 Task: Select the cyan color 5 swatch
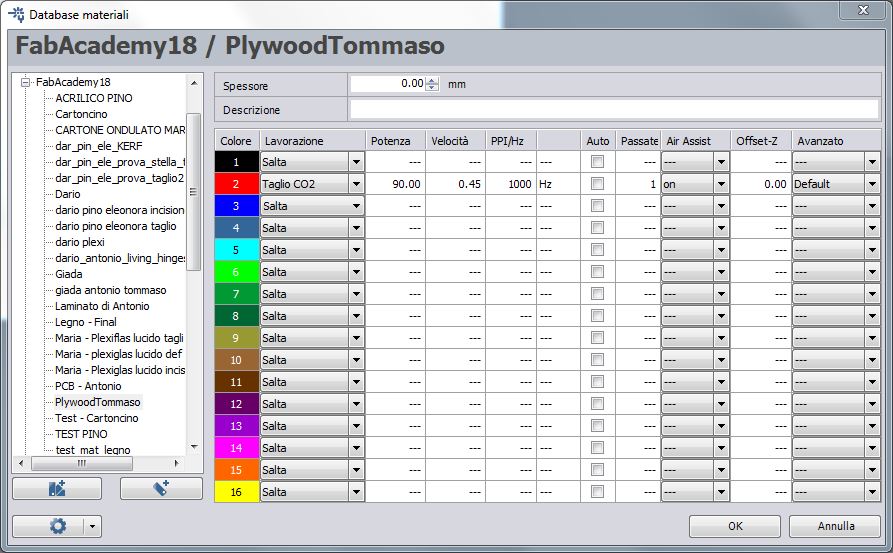tap(236, 250)
